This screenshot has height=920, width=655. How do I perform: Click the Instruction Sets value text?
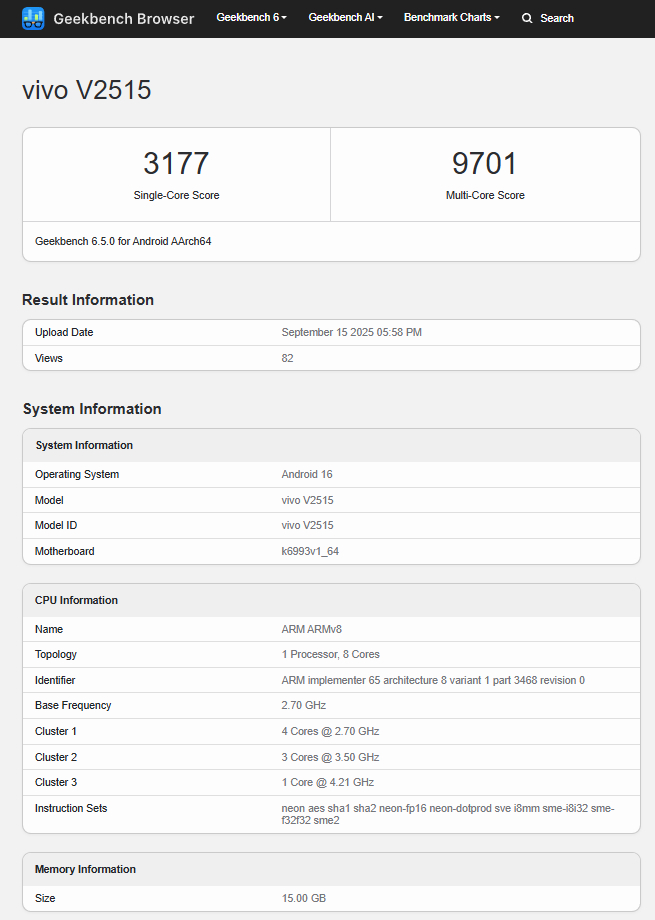pos(445,814)
